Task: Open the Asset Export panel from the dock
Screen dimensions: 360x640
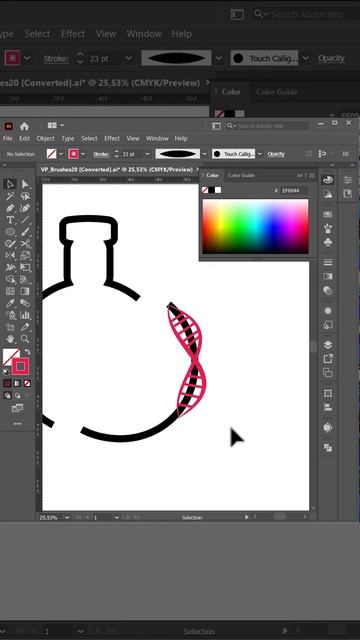Action: tap(328, 359)
